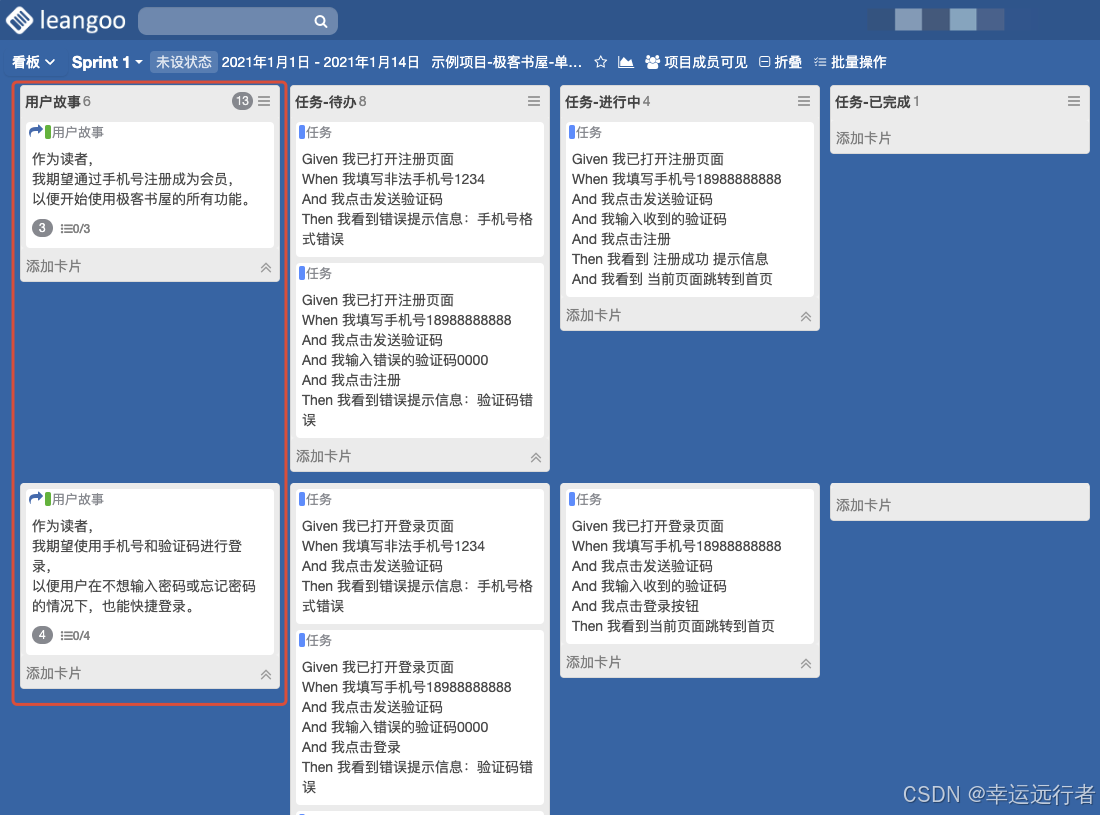Add card in top 任务-已完成 cell
The image size is (1100, 815).
coord(864,138)
